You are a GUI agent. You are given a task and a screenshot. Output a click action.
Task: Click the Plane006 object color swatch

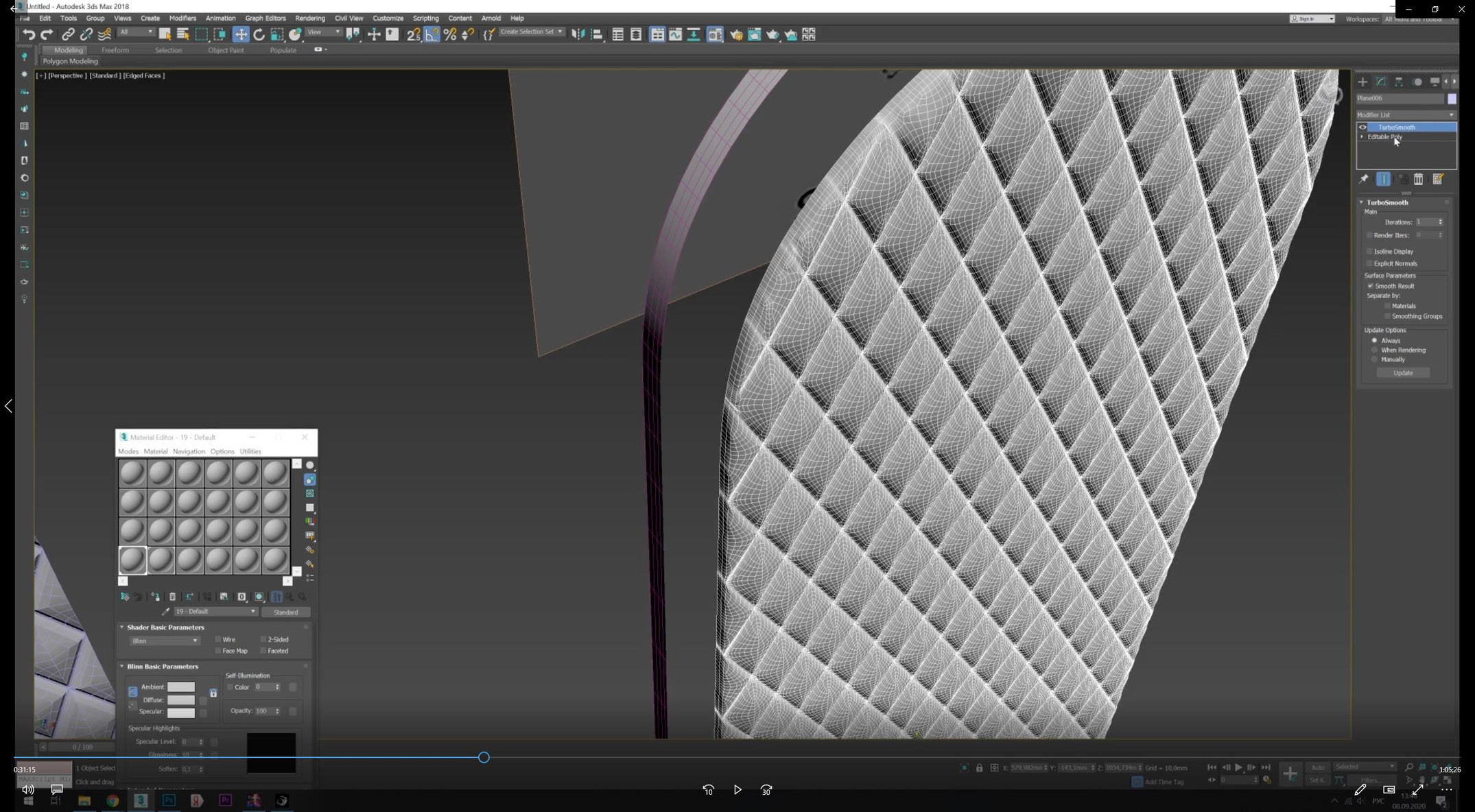coord(1452,99)
